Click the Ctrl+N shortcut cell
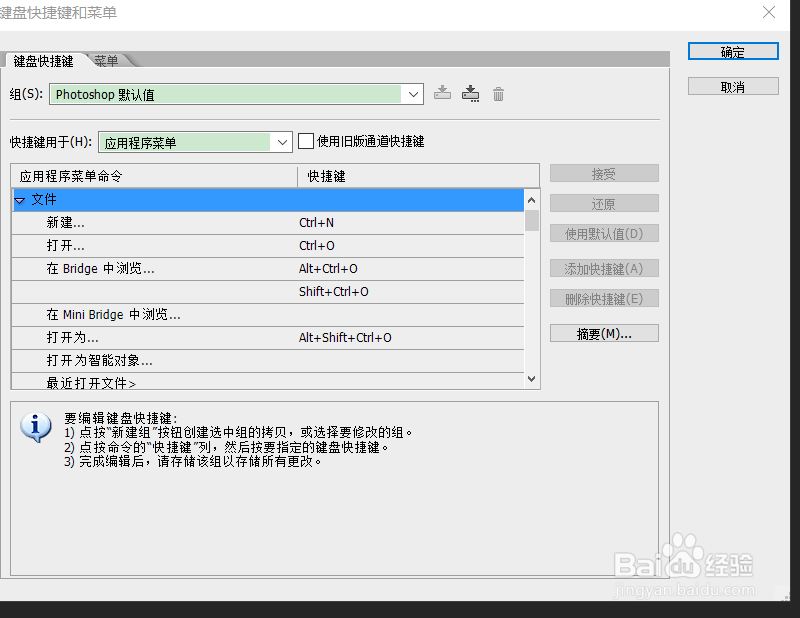 [316, 223]
